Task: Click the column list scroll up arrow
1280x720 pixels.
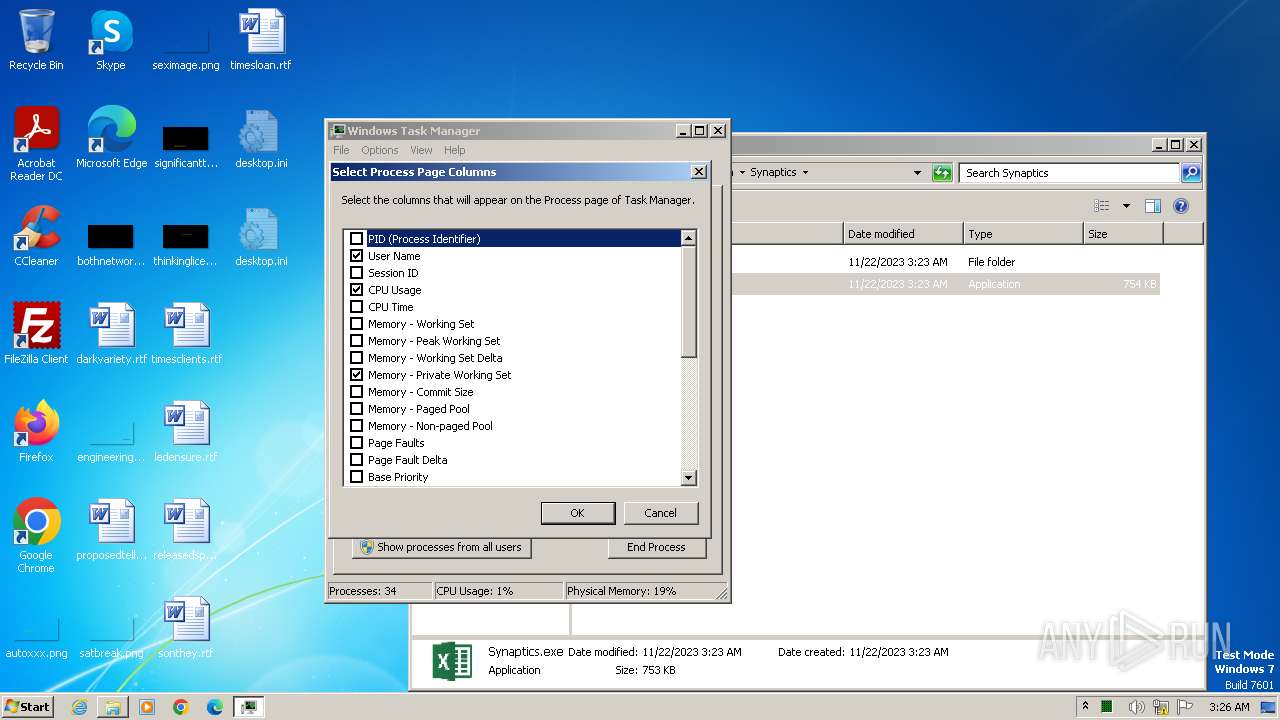Action: pos(688,238)
